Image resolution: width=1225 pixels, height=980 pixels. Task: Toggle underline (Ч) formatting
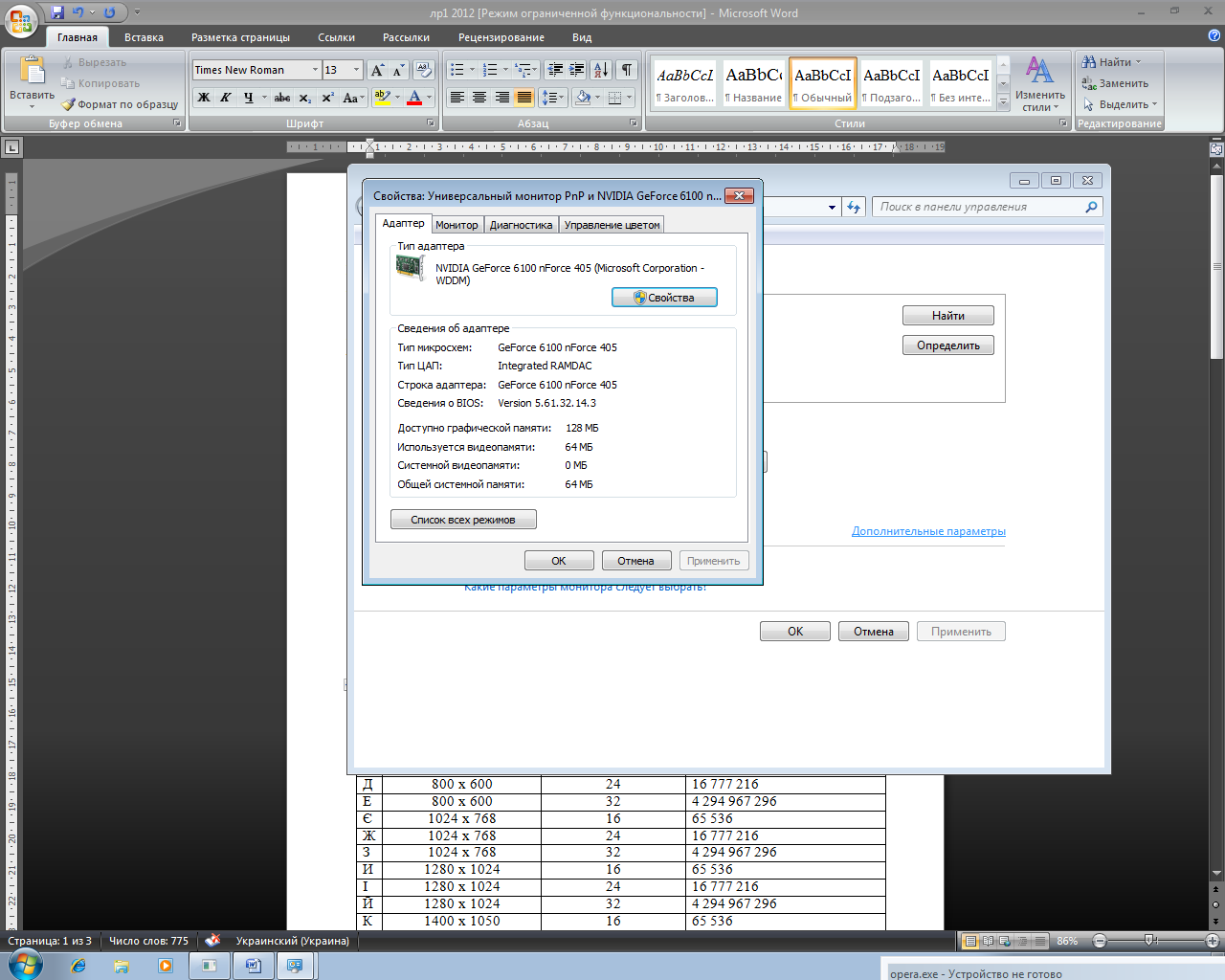(249, 98)
